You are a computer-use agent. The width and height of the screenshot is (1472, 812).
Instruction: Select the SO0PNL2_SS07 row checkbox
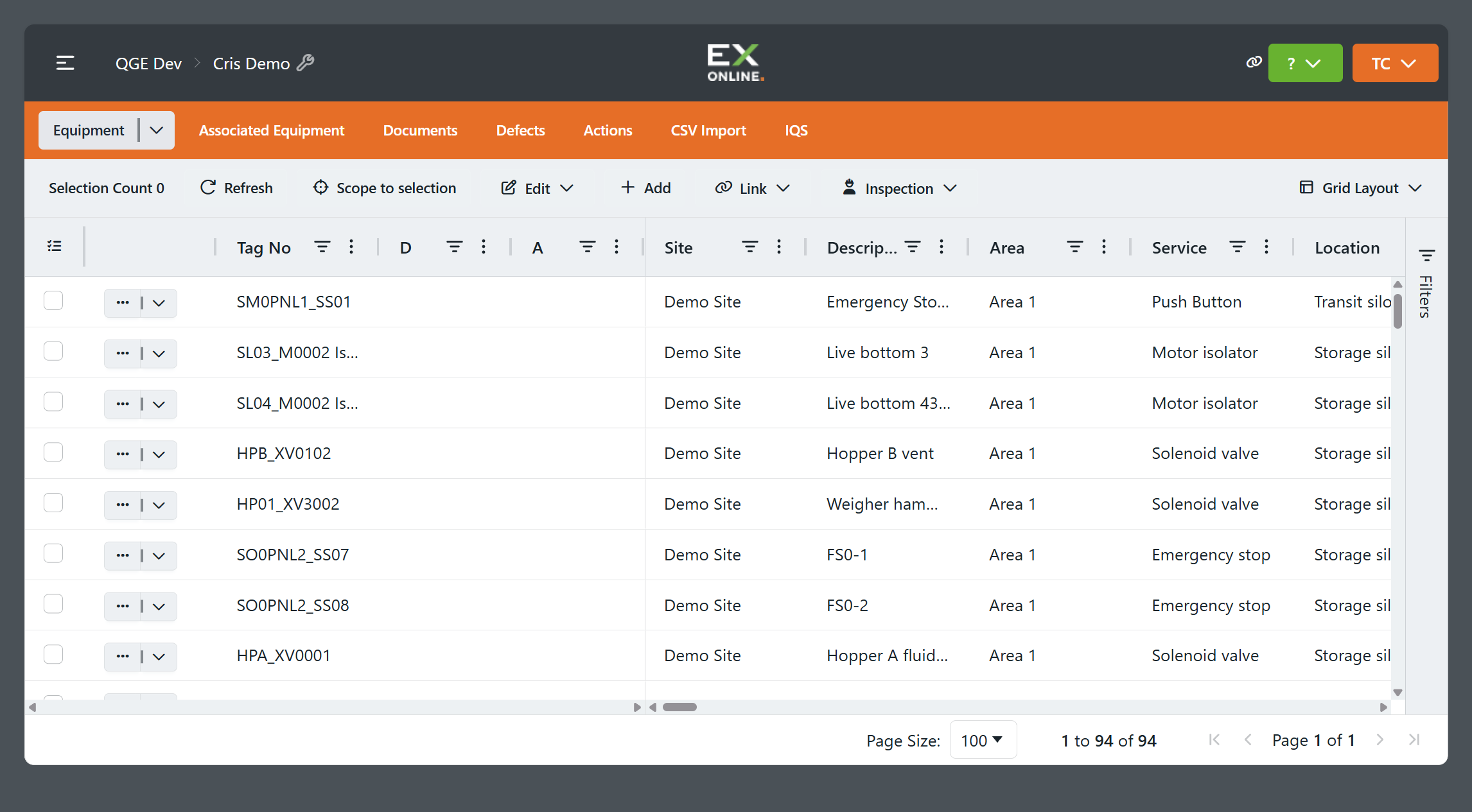[x=53, y=553]
